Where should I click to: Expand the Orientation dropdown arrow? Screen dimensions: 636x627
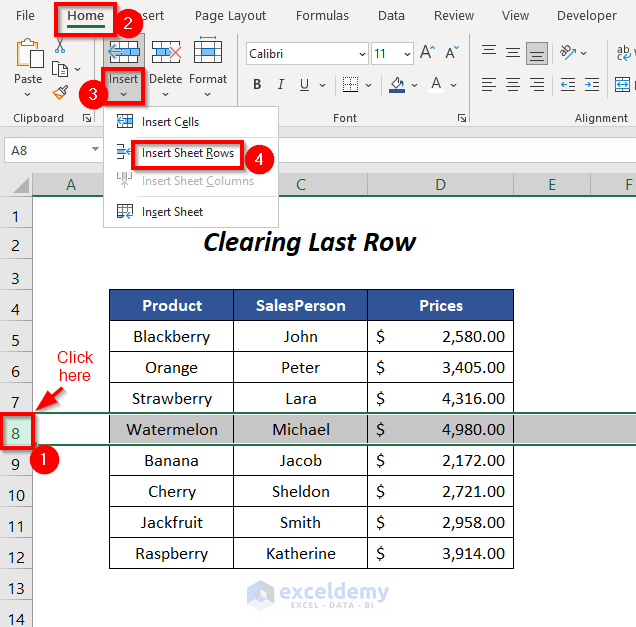(583, 53)
